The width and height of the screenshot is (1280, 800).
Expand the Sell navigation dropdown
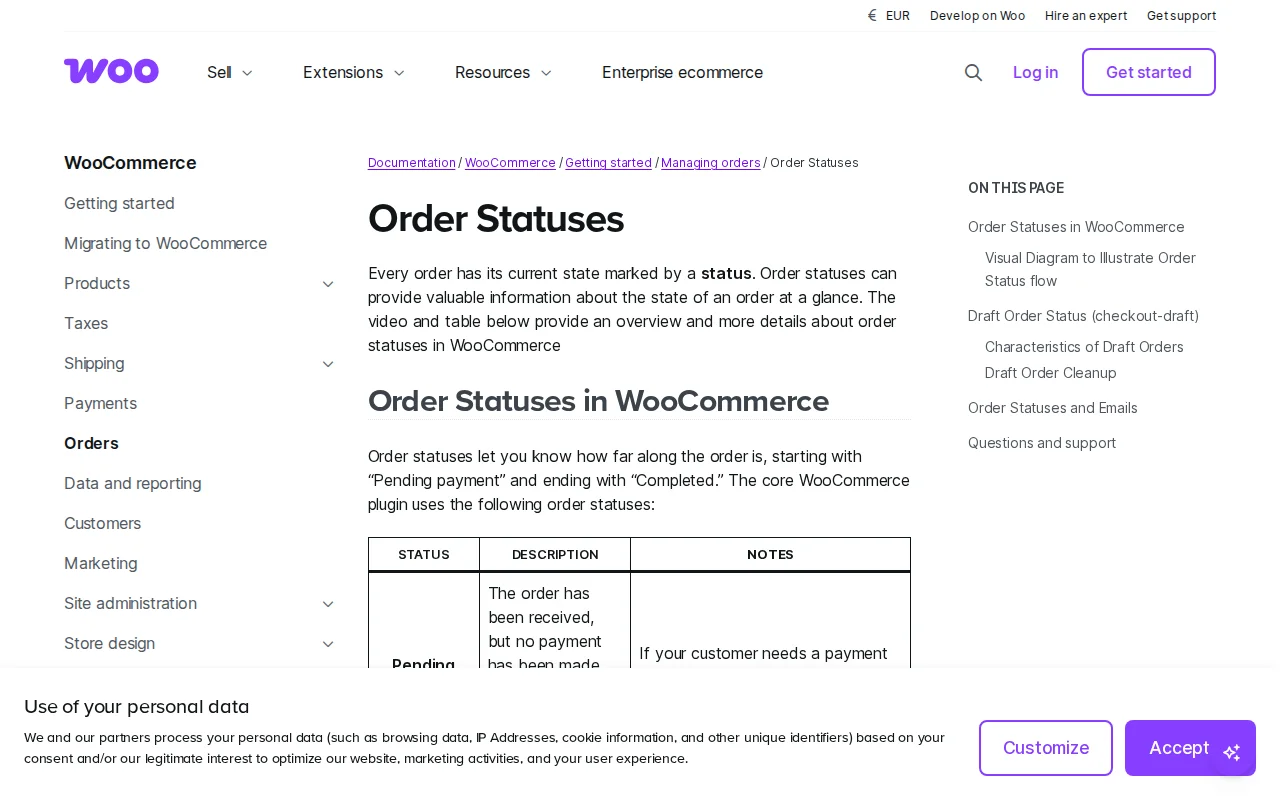coord(247,73)
